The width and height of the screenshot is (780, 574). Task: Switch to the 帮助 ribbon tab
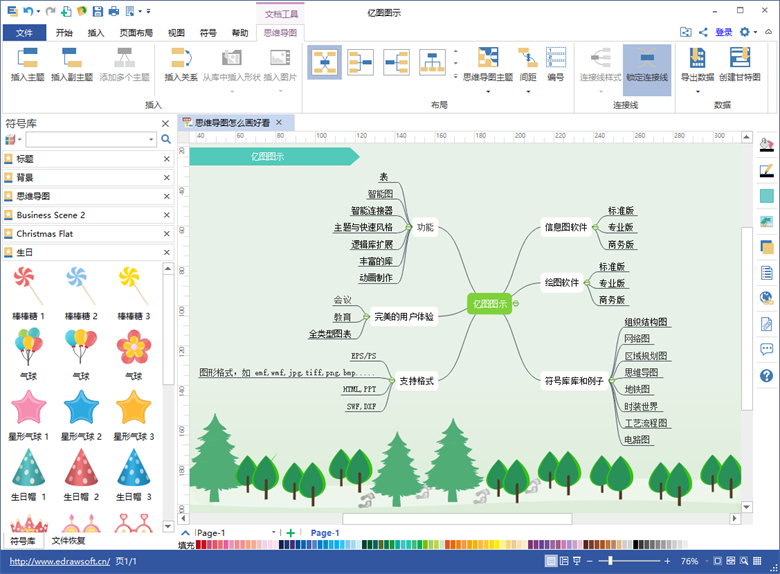point(240,33)
